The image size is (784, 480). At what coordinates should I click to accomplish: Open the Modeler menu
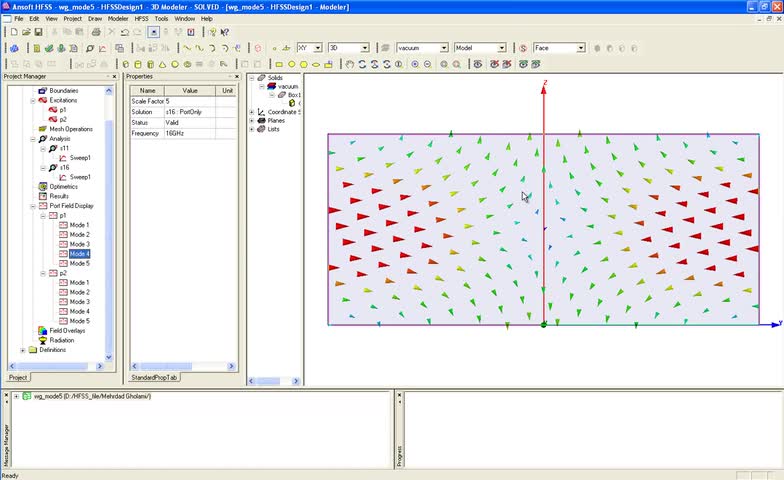(117, 18)
